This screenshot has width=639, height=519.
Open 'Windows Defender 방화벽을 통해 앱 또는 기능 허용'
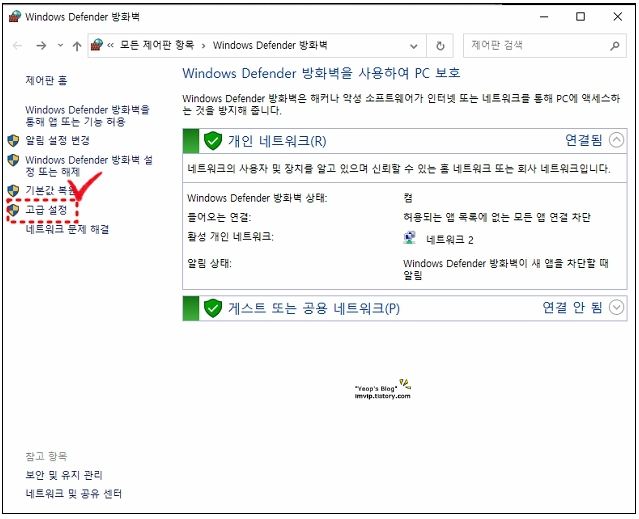point(88,116)
